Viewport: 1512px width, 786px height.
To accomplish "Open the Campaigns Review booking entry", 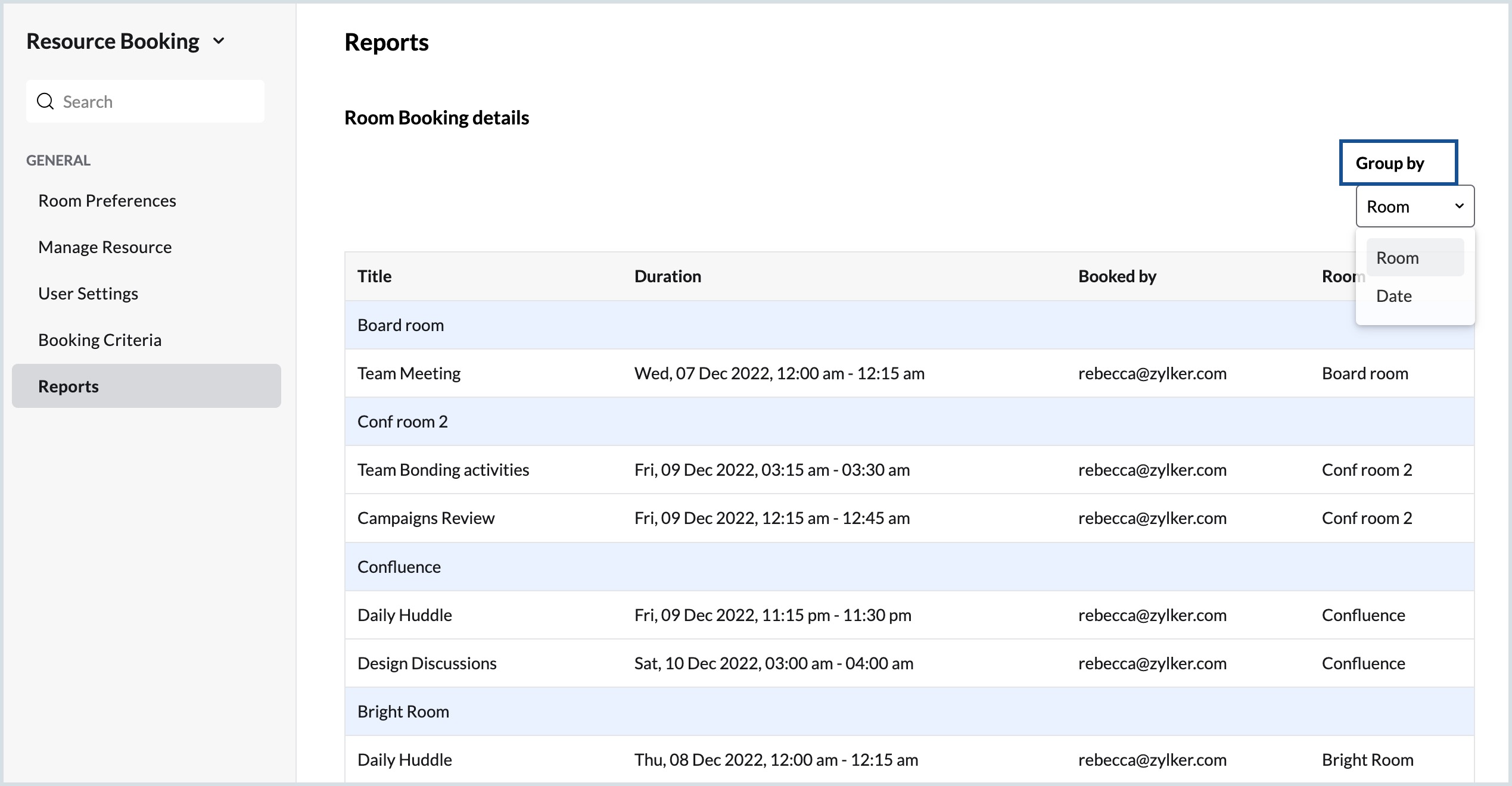I will coord(425,518).
